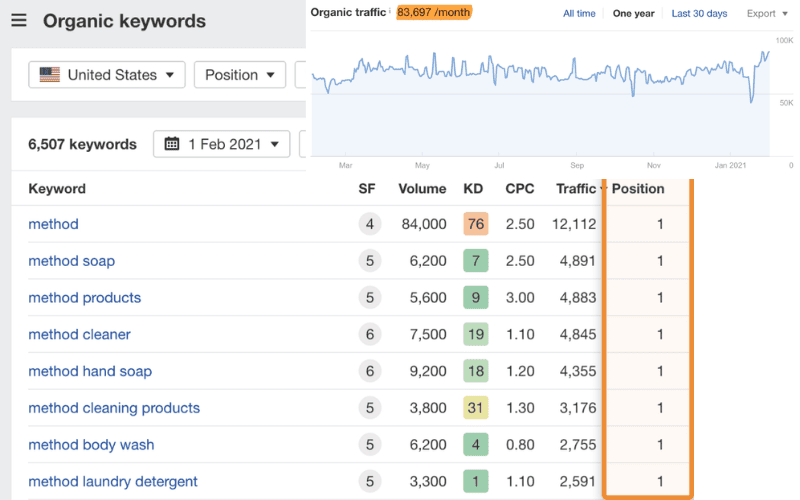Click SF badge 5 for 'method products'

[370, 297]
